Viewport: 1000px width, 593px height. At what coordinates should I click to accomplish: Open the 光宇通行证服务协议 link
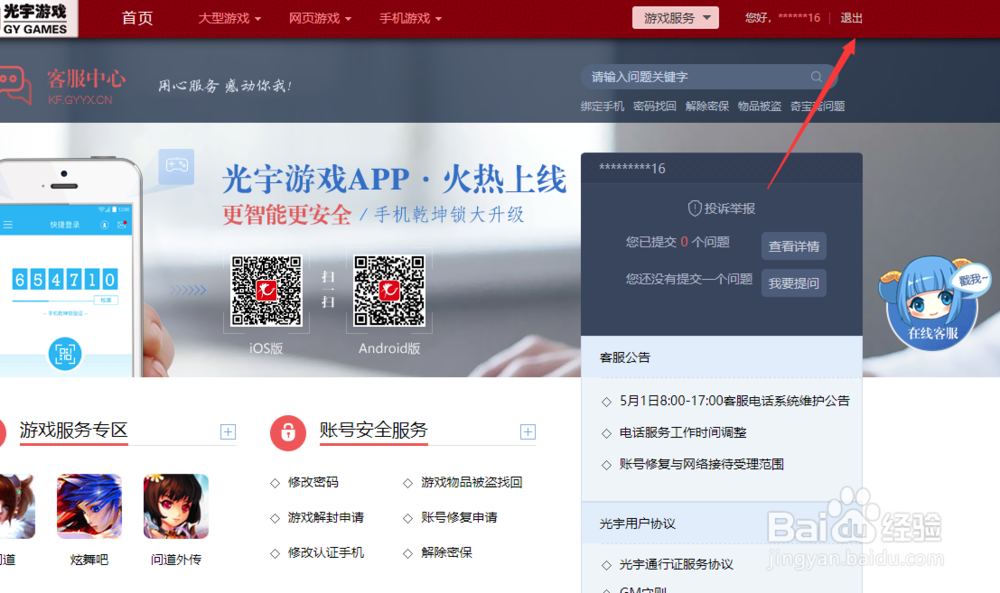tap(677, 565)
